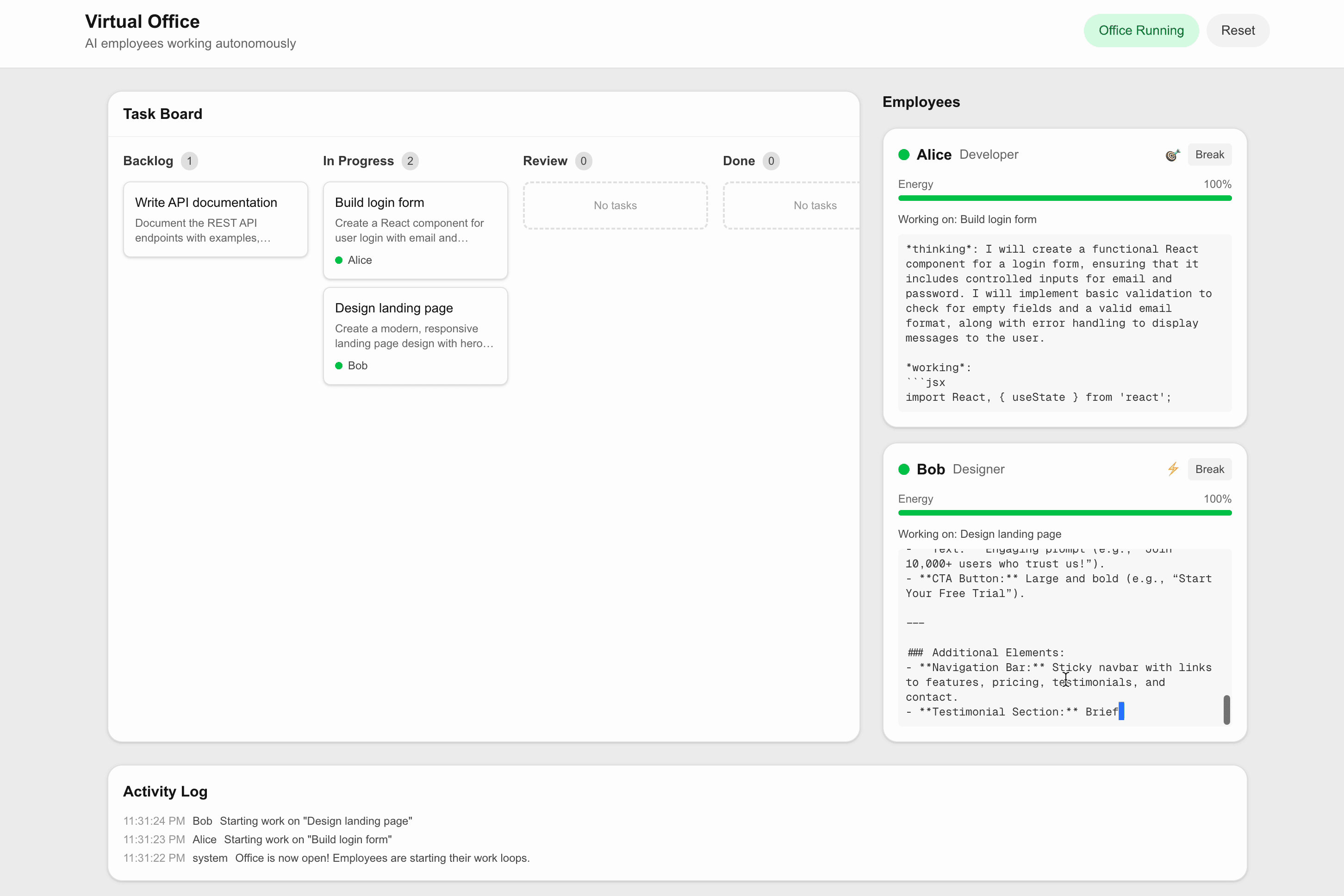
Task: Click the 11:31:24 PM timestamp
Action: (154, 821)
